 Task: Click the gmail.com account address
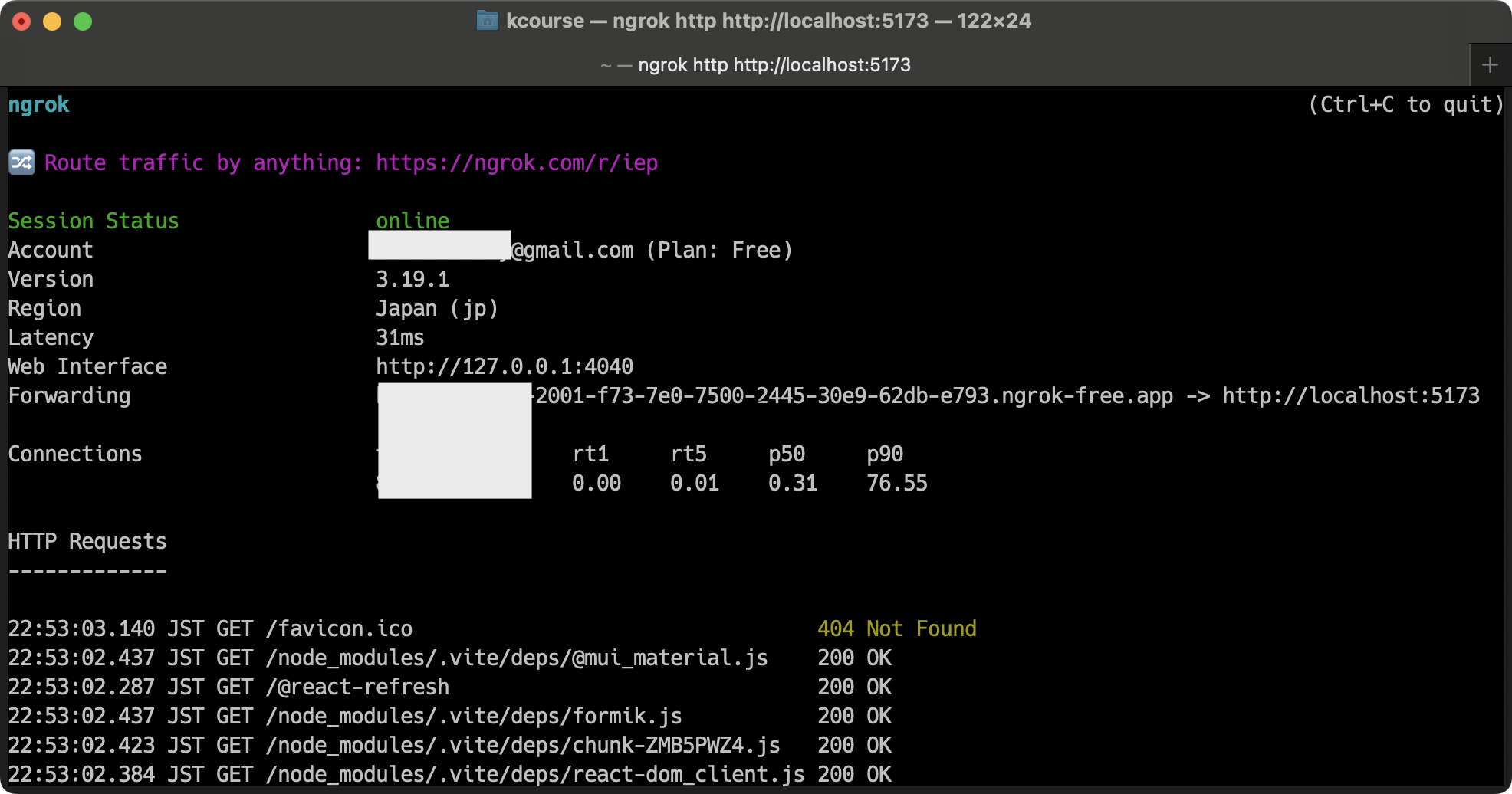pyautogui.click(x=571, y=249)
